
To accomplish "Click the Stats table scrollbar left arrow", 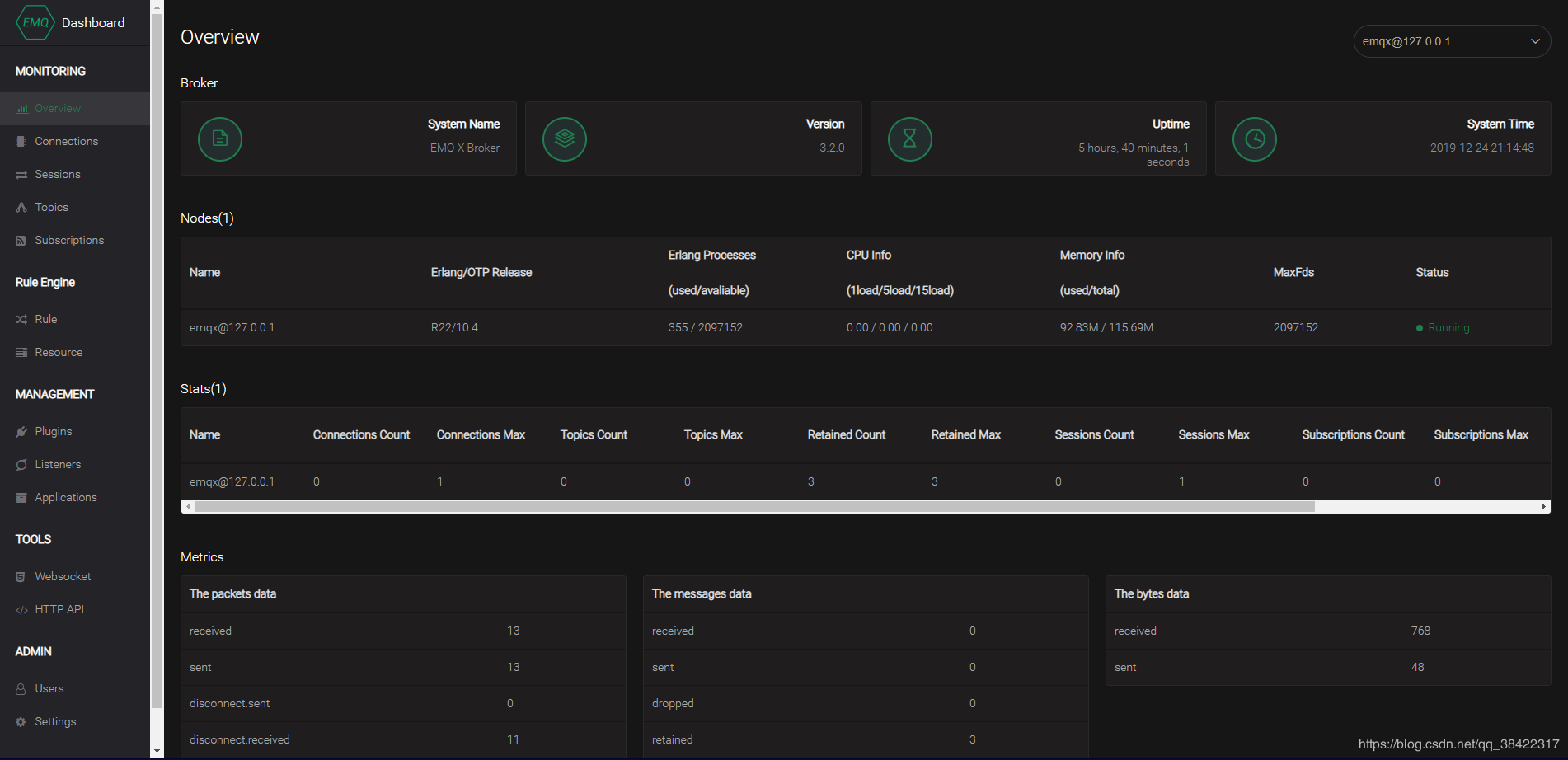I will coord(188,506).
